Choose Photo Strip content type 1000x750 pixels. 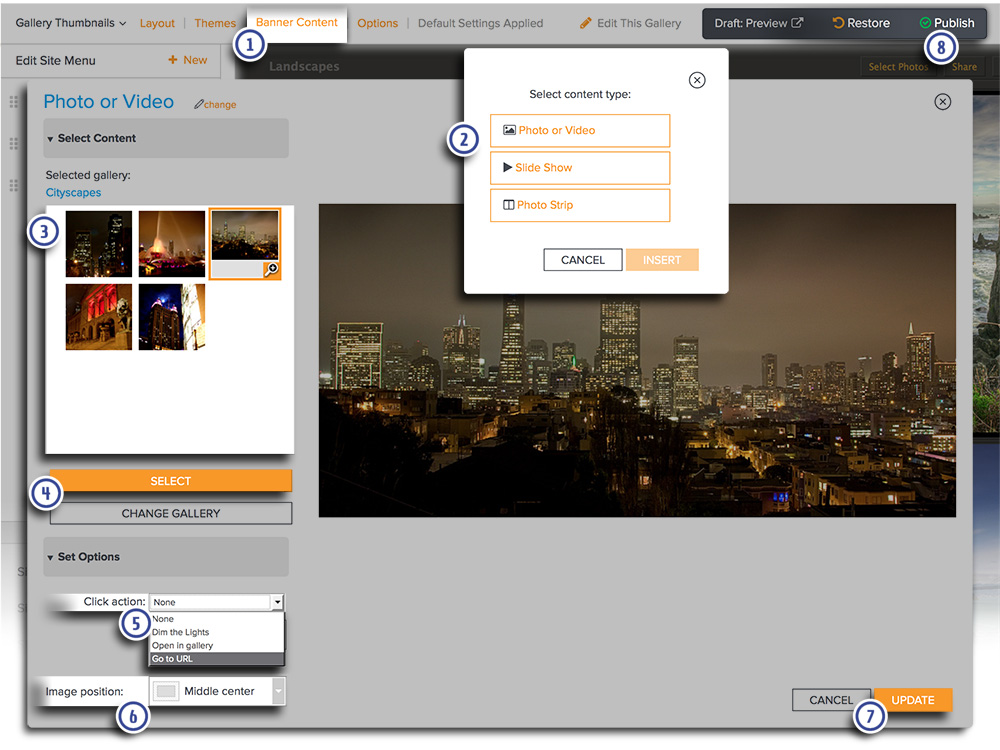click(580, 205)
